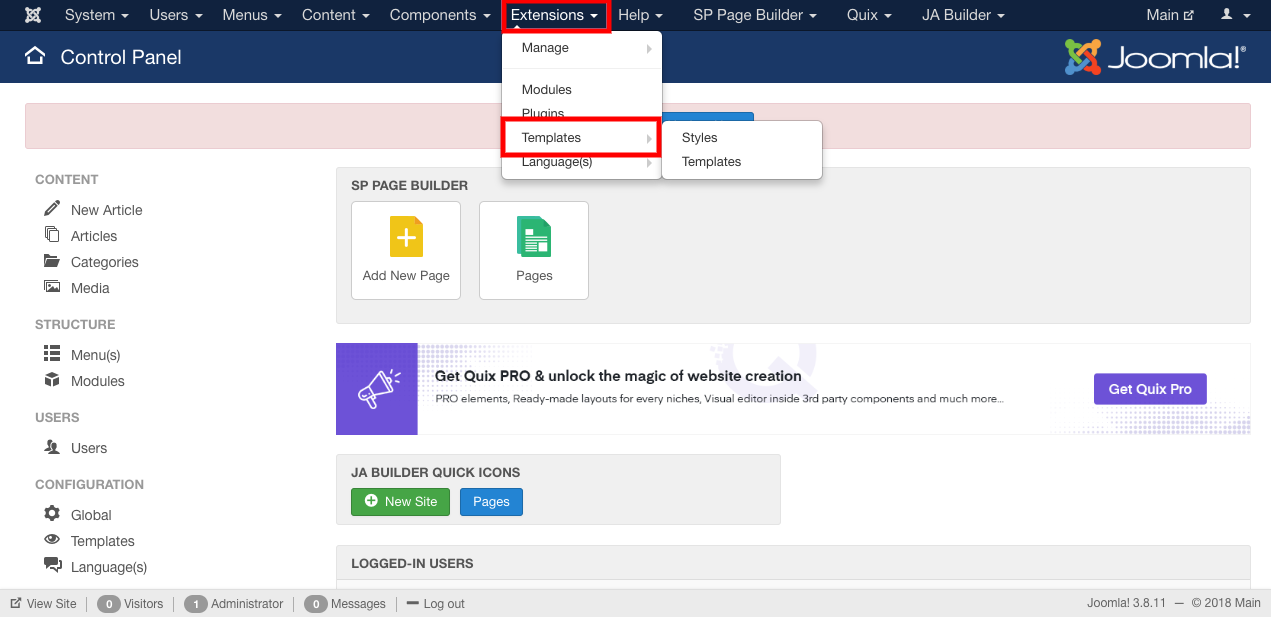Click the Media image icon
The image size is (1271, 617).
pos(52,287)
